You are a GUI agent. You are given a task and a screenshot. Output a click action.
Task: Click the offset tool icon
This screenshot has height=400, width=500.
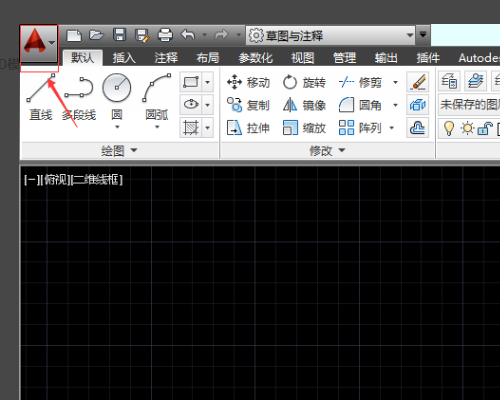pyautogui.click(x=417, y=127)
